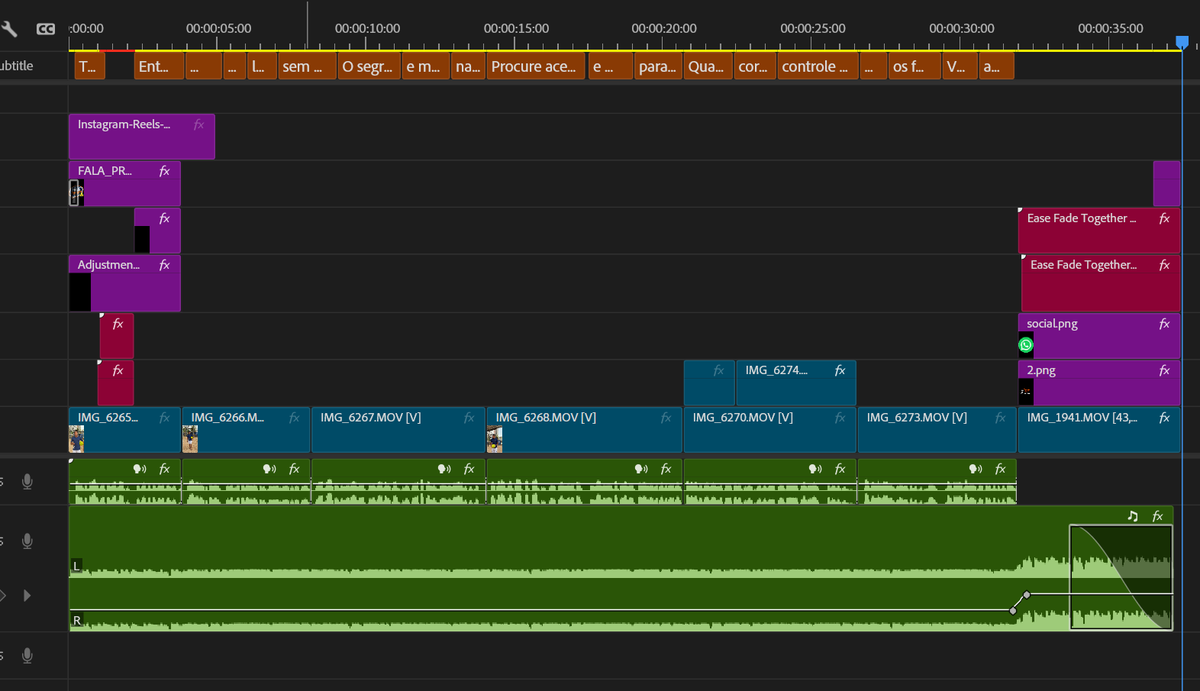1200x691 pixels.
Task: Click the time ruler at 00:00:20:00
Action: tap(664, 28)
